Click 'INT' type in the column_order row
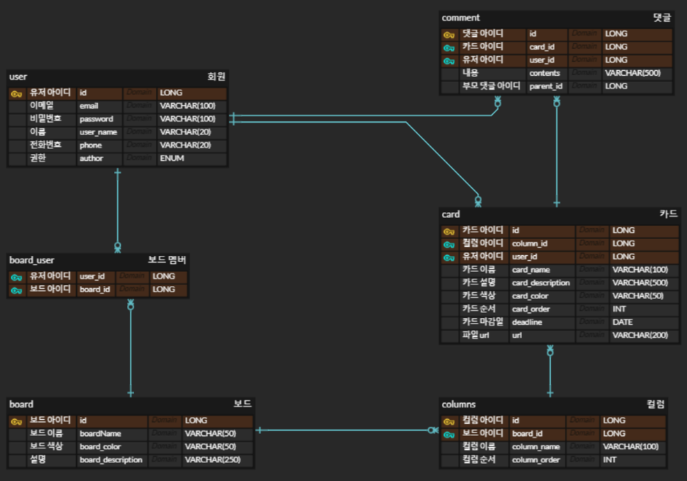 click(x=609, y=460)
